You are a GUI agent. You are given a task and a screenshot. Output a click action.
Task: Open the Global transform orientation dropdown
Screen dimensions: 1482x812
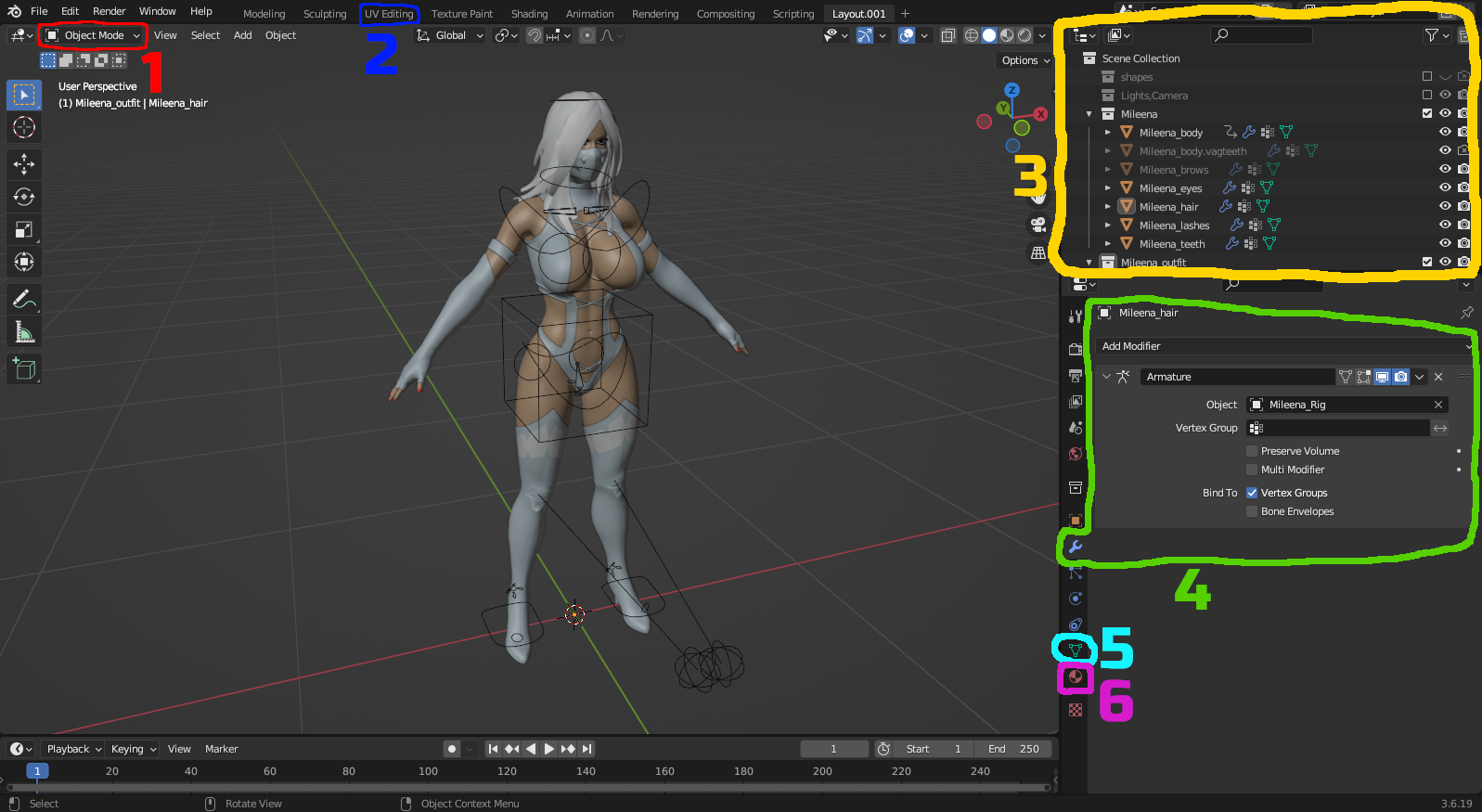[x=450, y=35]
